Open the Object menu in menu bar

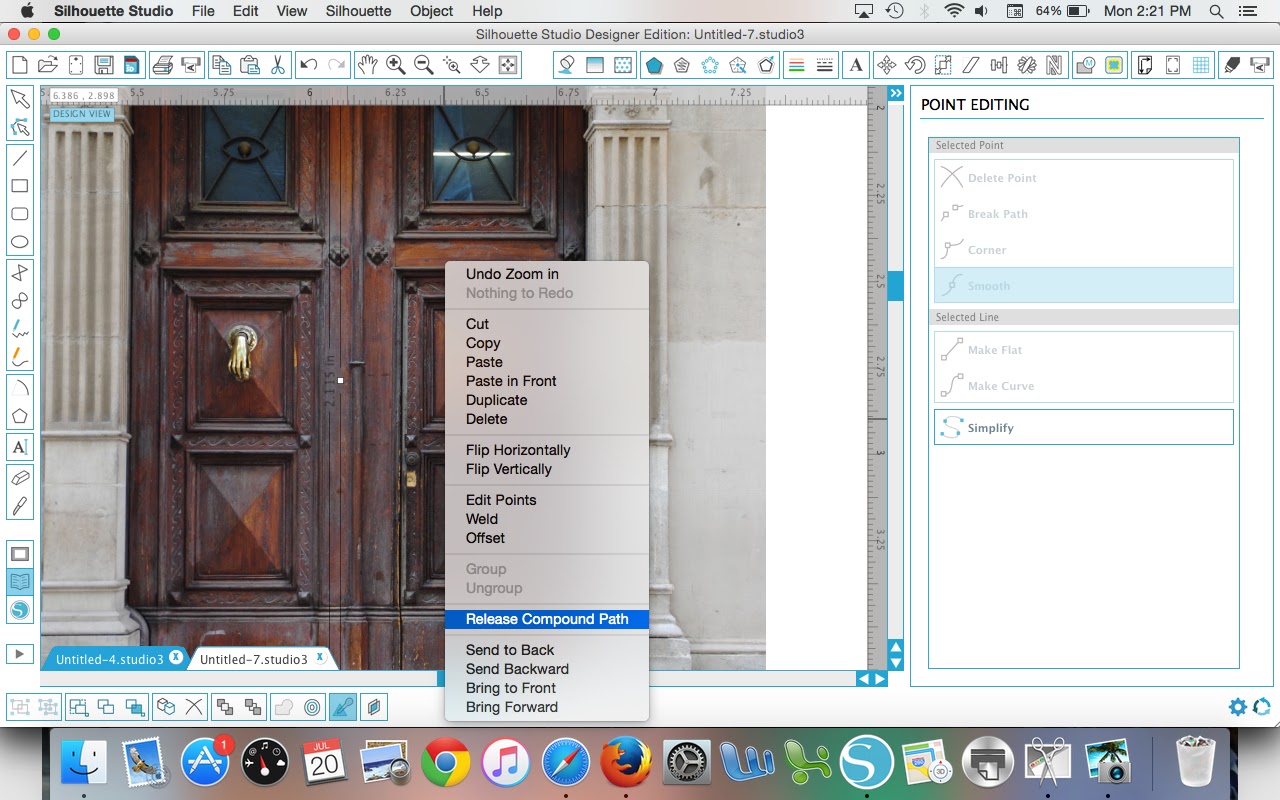(x=432, y=11)
